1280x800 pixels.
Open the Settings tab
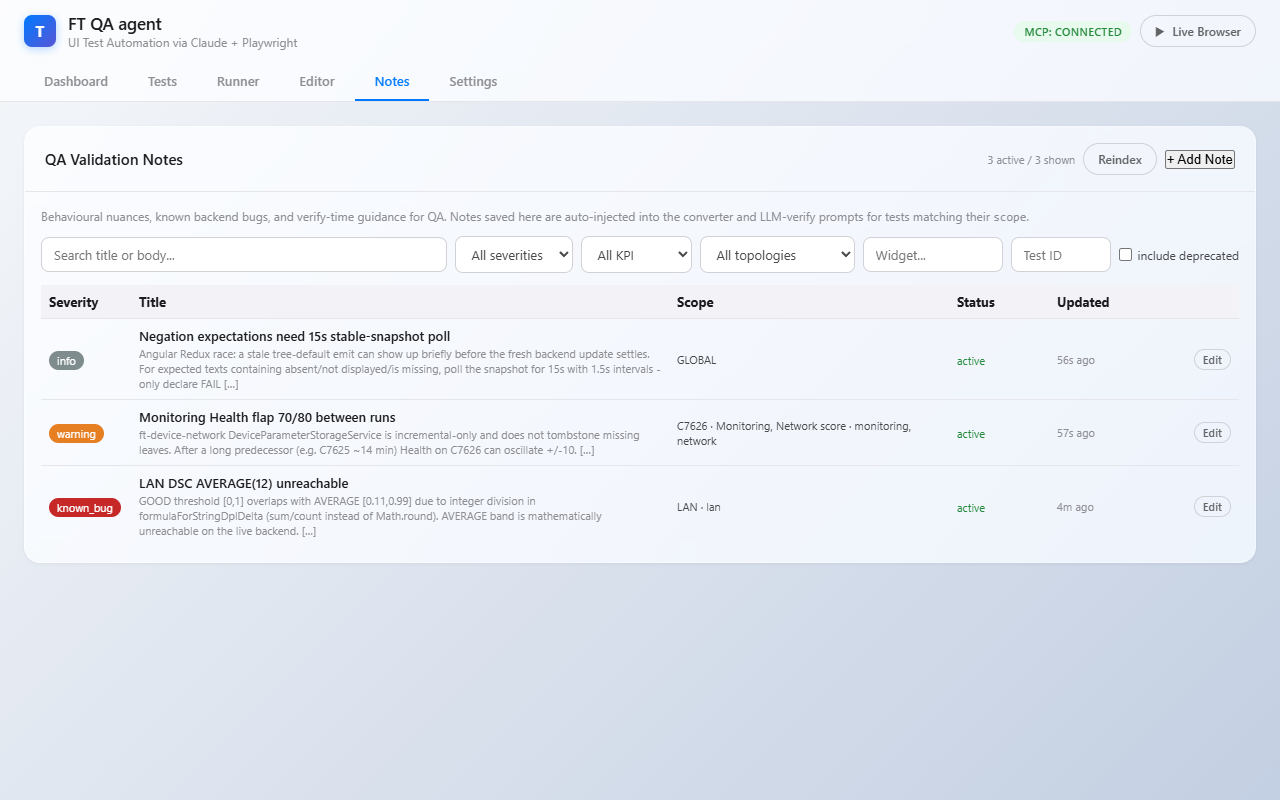[473, 82]
